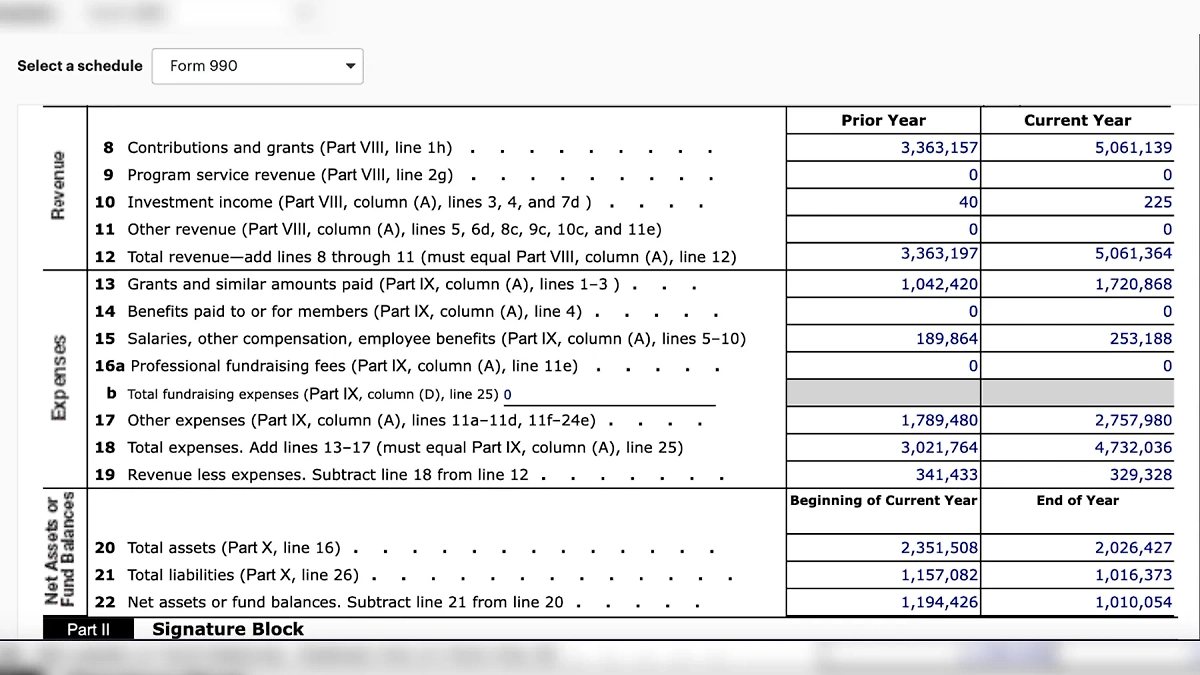Screen dimensions: 1200x675
Task: Click the Part II tab label
Action: tap(88, 629)
